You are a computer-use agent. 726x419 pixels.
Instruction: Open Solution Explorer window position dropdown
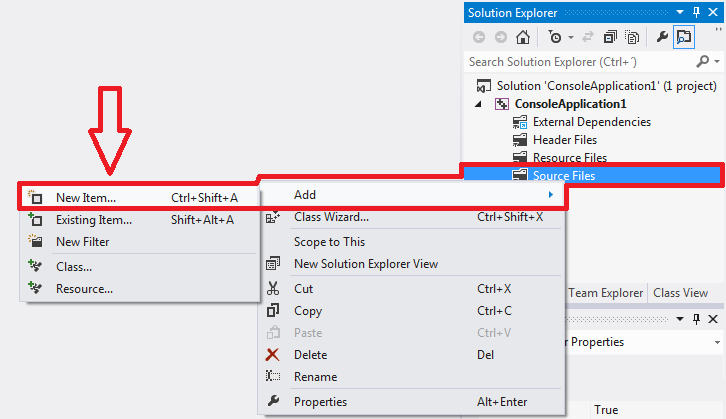click(x=680, y=12)
